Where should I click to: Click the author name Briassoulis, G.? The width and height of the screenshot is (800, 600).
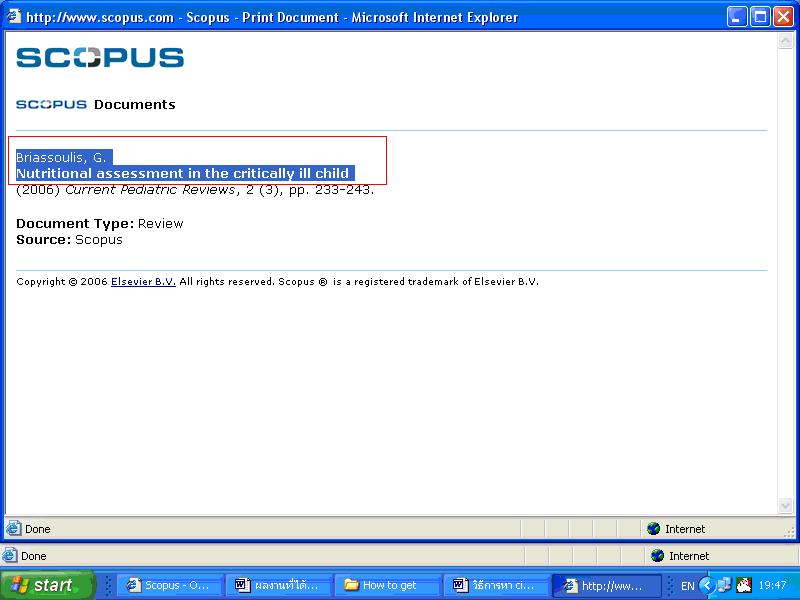pos(61,157)
